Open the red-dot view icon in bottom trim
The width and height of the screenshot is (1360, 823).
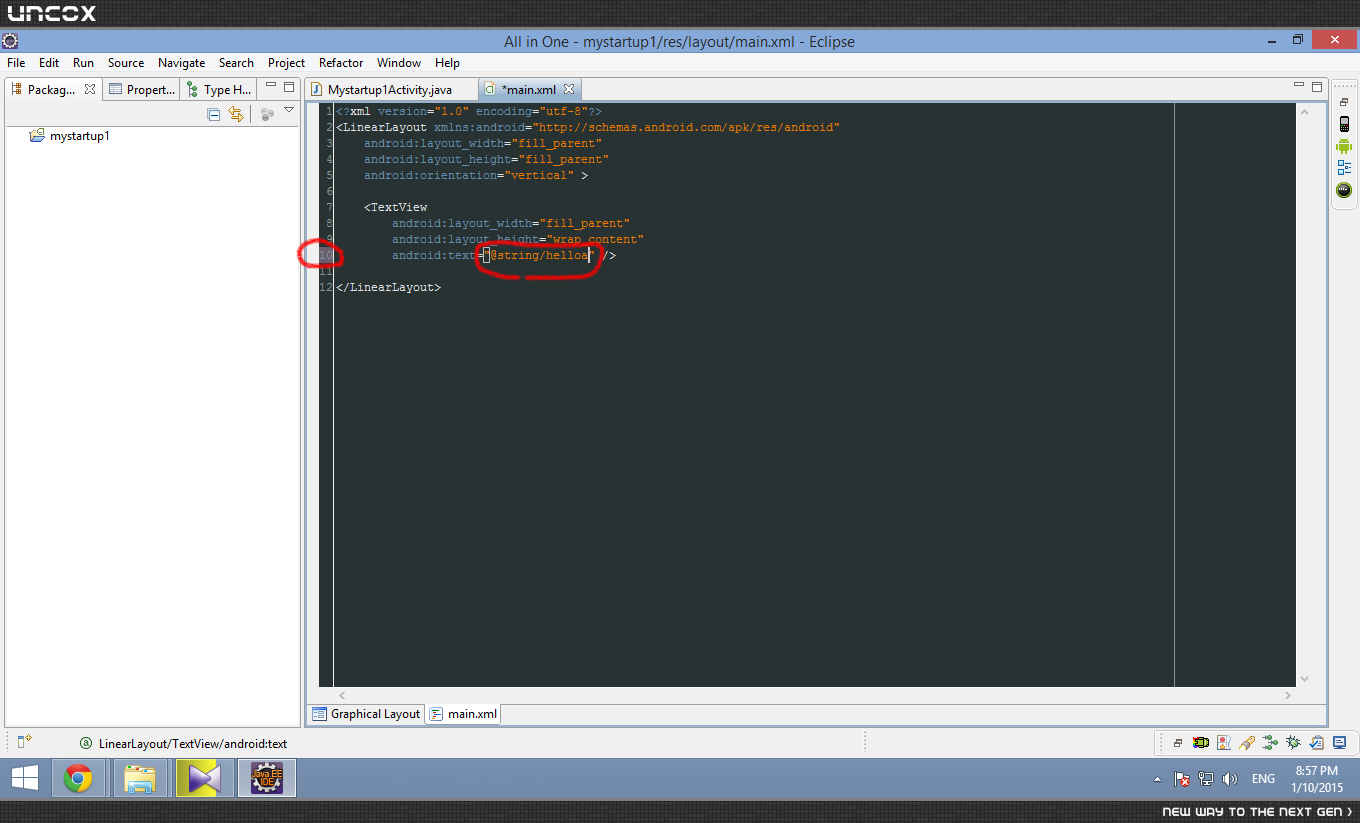click(1224, 743)
